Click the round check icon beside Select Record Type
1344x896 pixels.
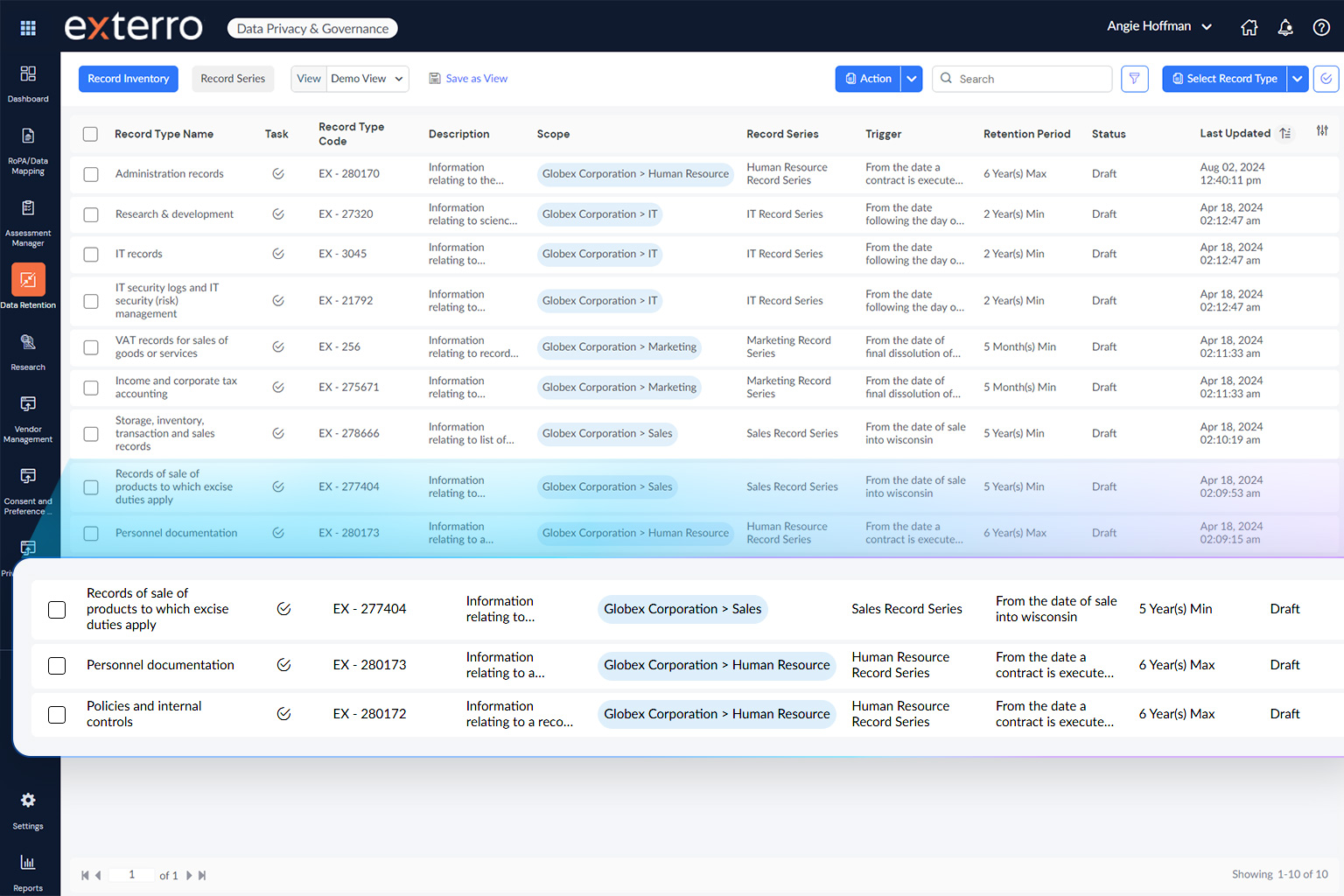(x=1326, y=79)
